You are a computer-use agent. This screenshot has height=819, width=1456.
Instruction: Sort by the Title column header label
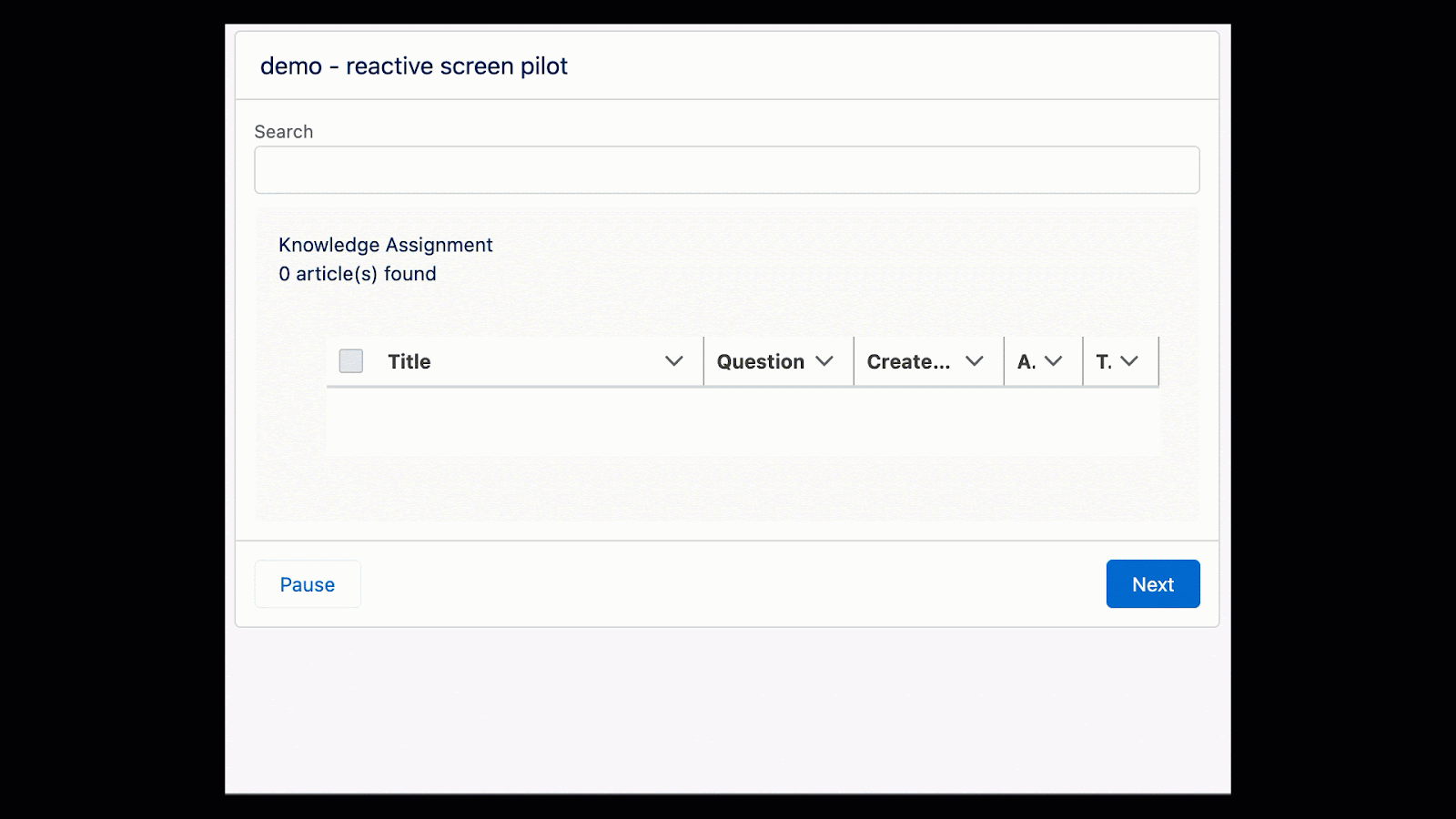pyautogui.click(x=409, y=361)
